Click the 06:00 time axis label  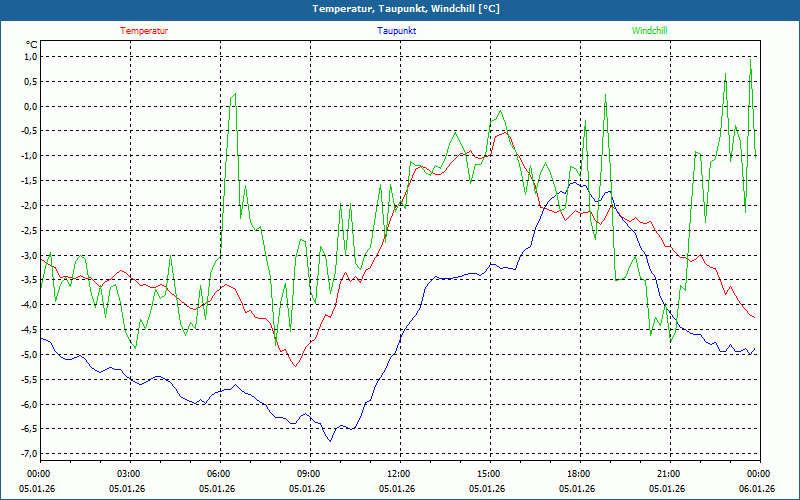pos(218,473)
